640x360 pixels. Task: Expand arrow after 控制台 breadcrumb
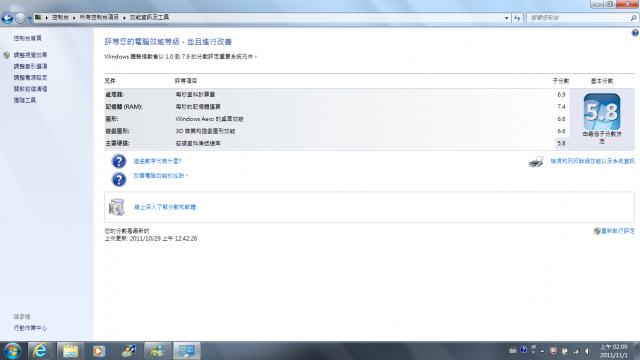point(74,18)
